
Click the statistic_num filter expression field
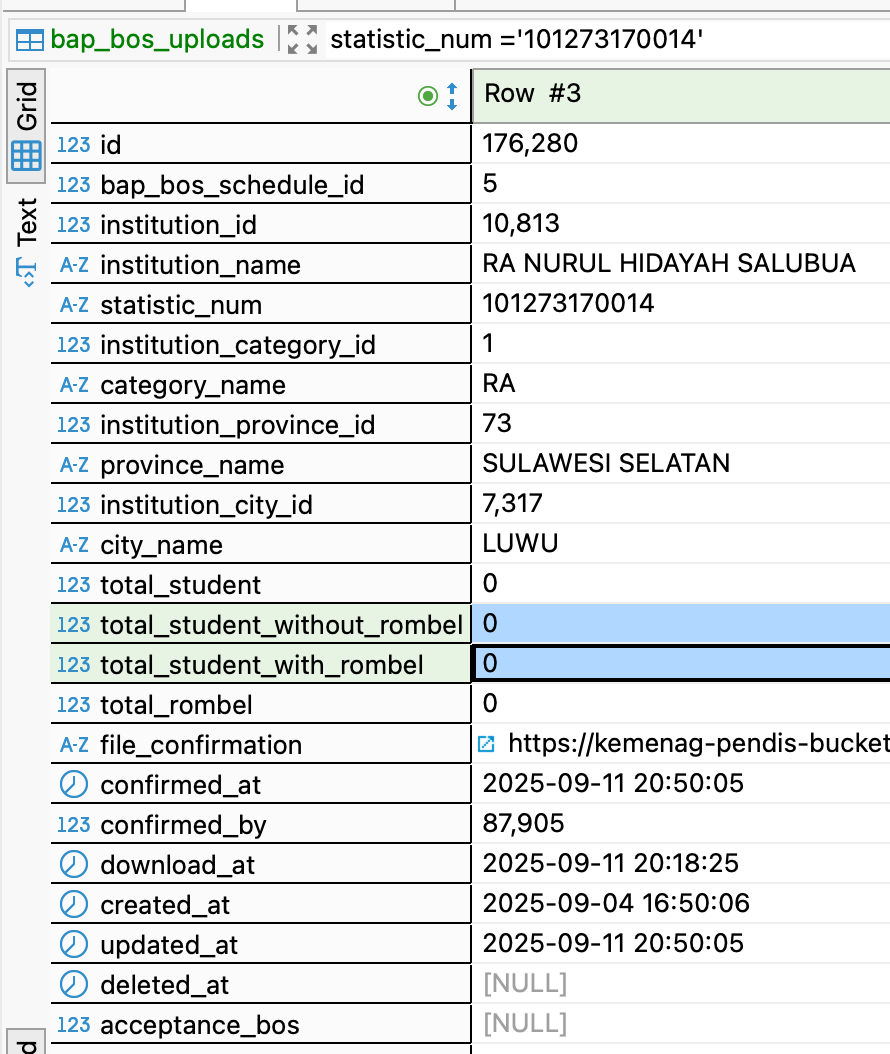click(600, 40)
